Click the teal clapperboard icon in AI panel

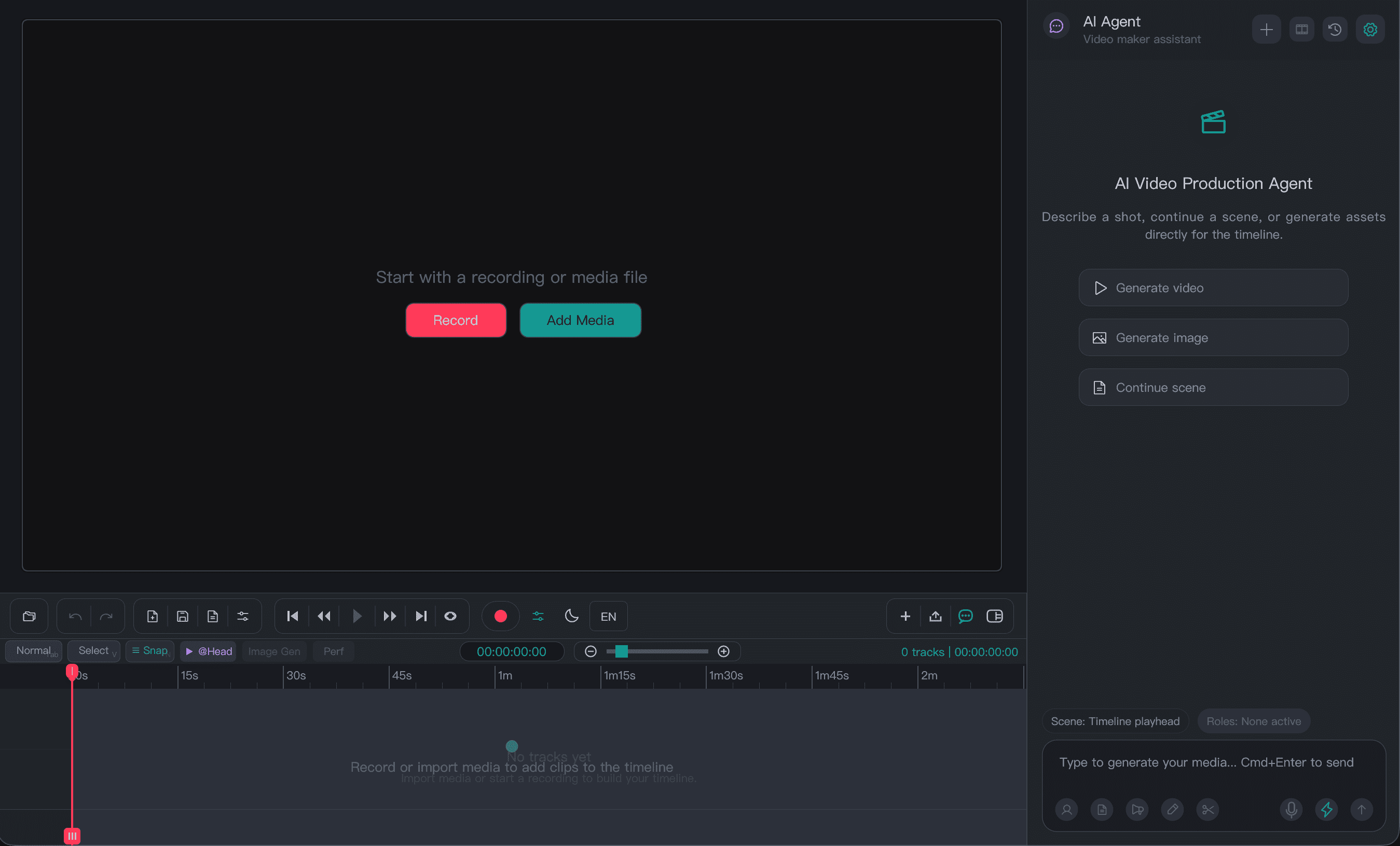[x=1213, y=121]
